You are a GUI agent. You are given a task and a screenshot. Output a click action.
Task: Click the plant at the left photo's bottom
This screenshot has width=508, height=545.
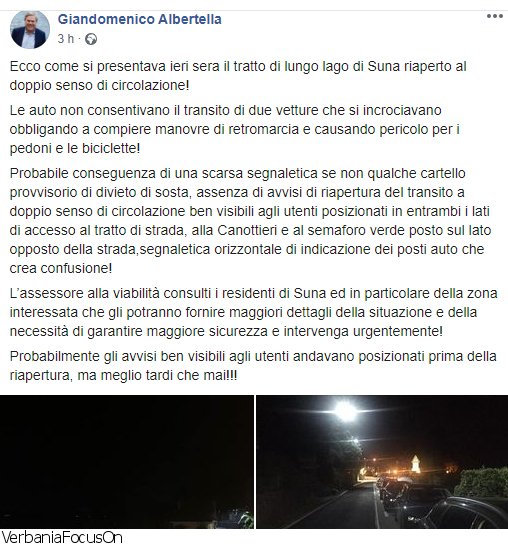[245, 520]
